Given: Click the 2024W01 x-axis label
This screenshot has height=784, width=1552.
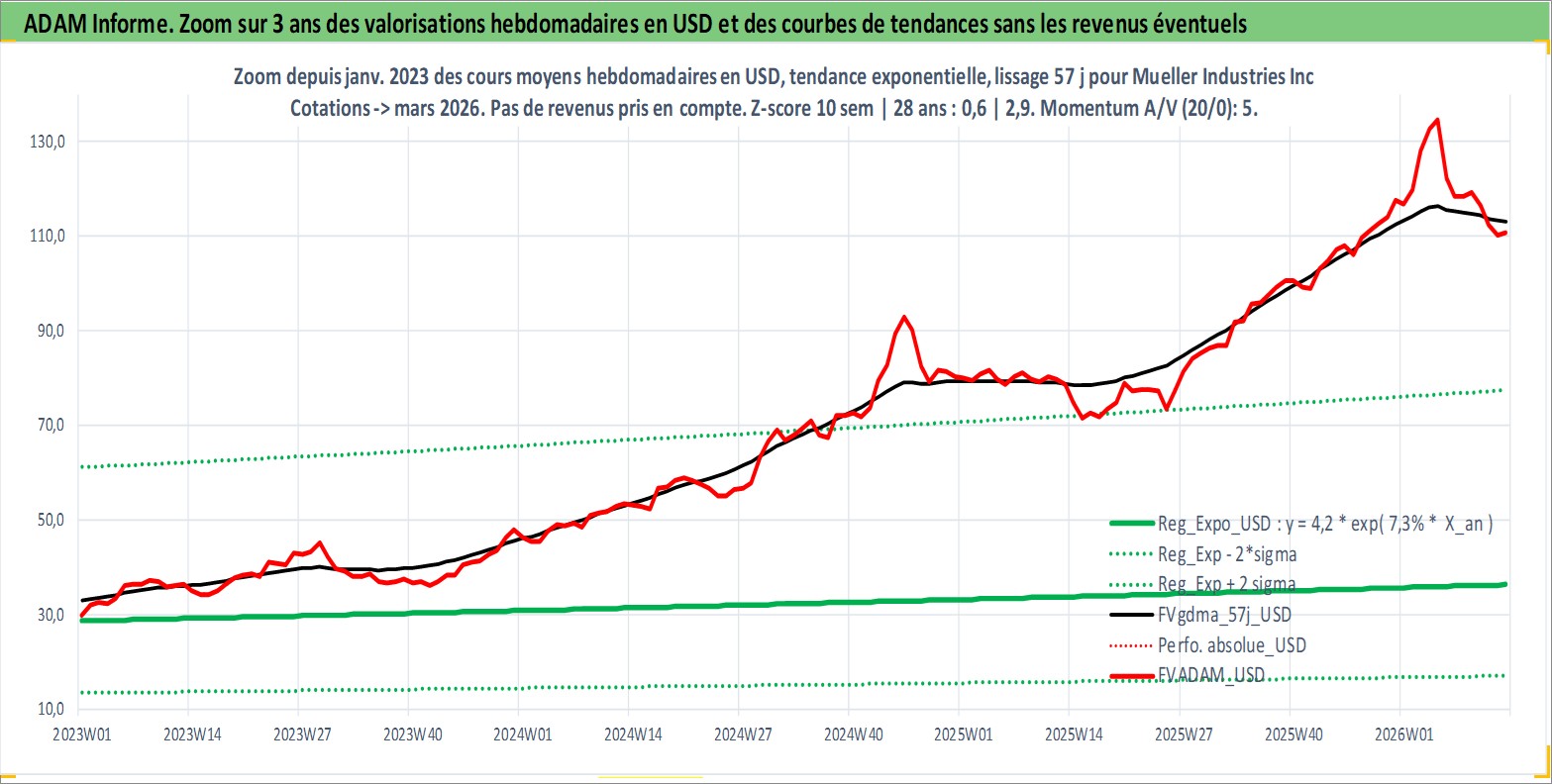Looking at the screenshot, I should [522, 735].
